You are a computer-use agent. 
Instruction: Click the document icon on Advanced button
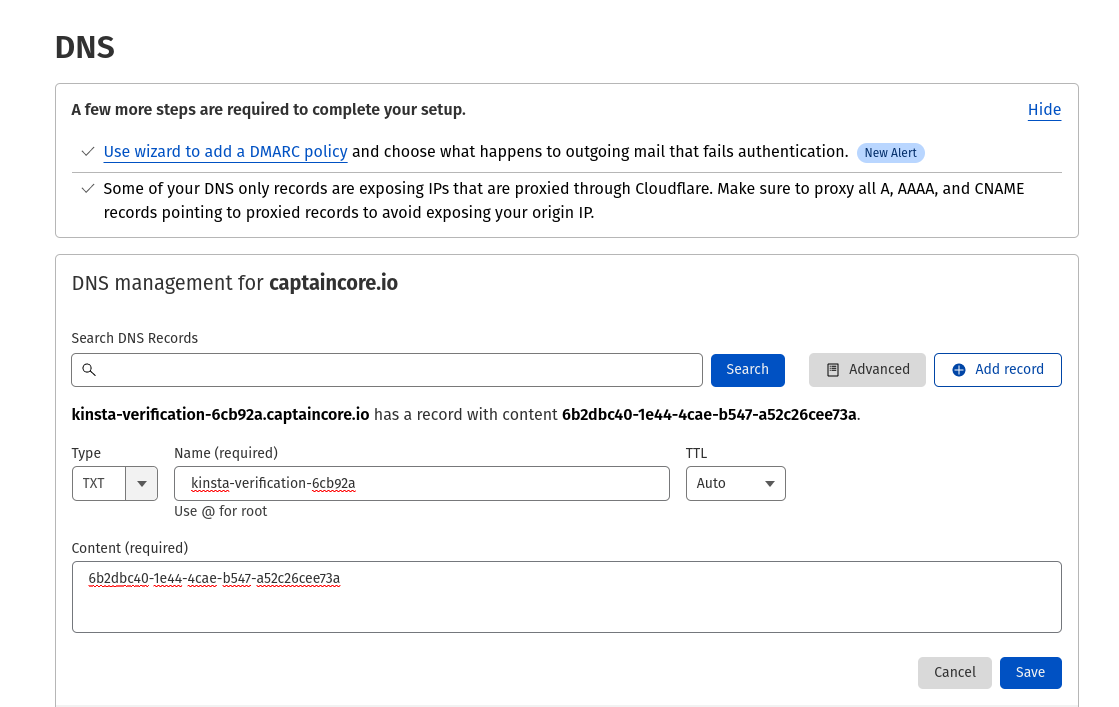[x=833, y=370]
